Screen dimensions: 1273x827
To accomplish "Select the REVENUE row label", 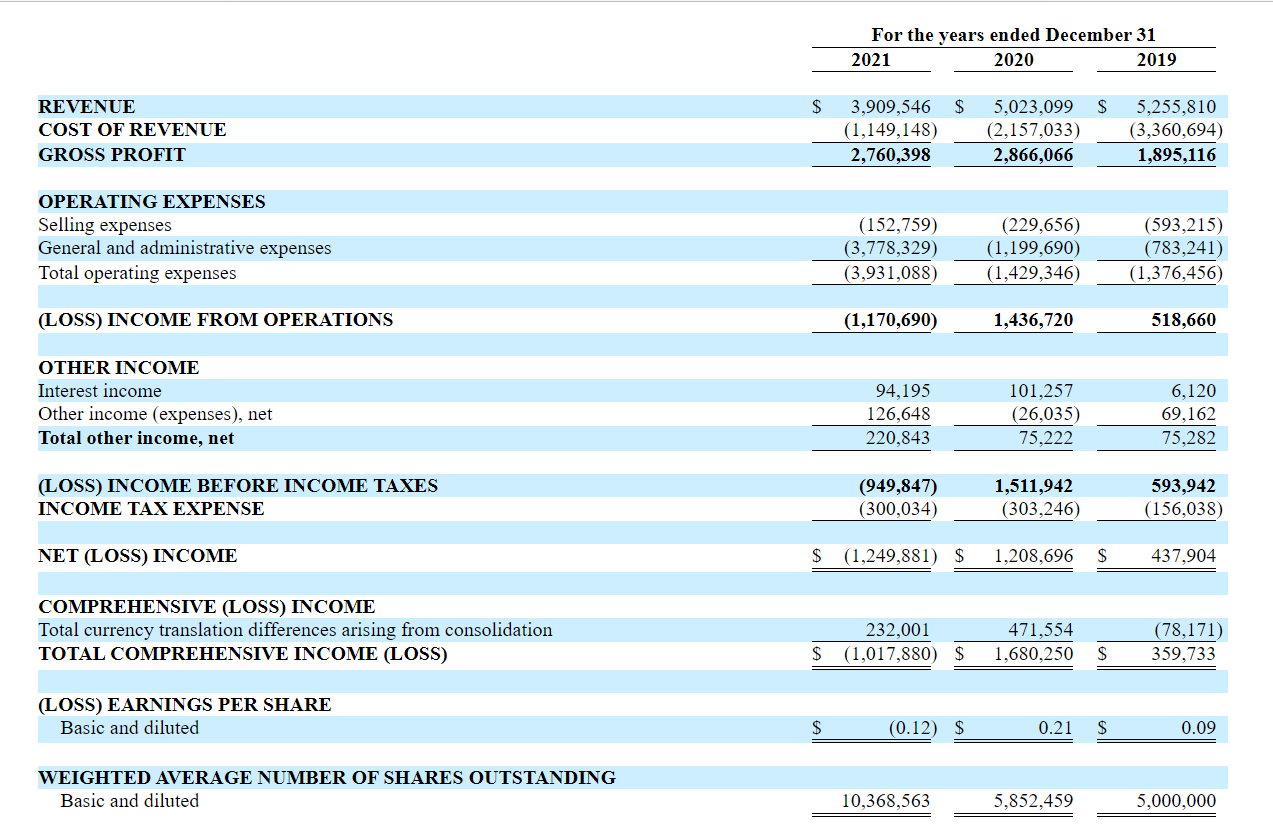I will point(87,107).
